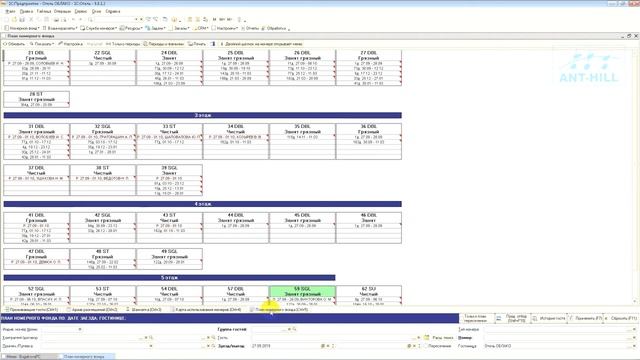Switch to Проживающие гости (Ctrl+1) tab
Screen dimensions: 640x360
[x=31, y=310]
